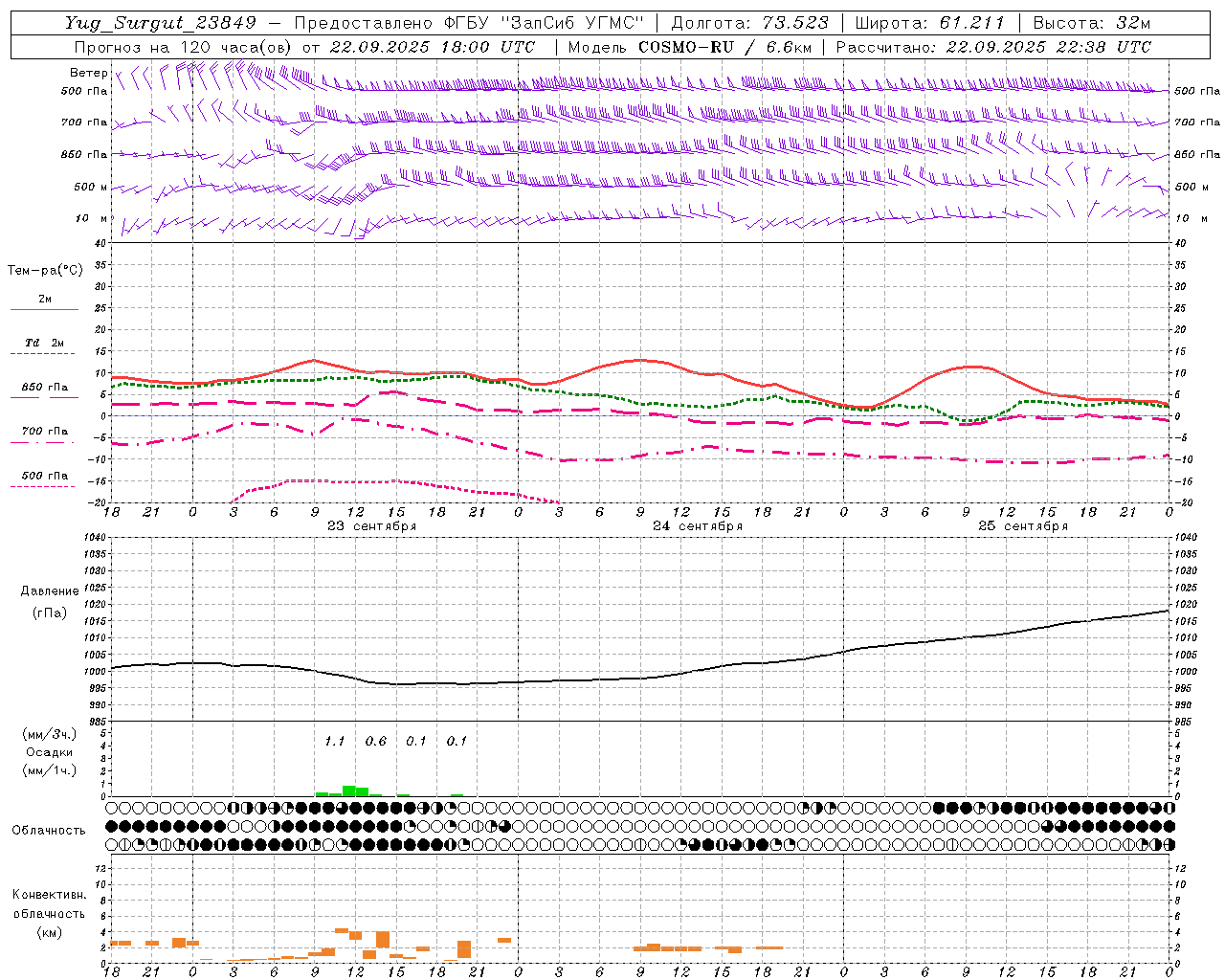The width and height of the screenshot is (1225, 980).
Task: Click the forecast start time 22.09.2025 18:00 UTC
Action: point(433,47)
